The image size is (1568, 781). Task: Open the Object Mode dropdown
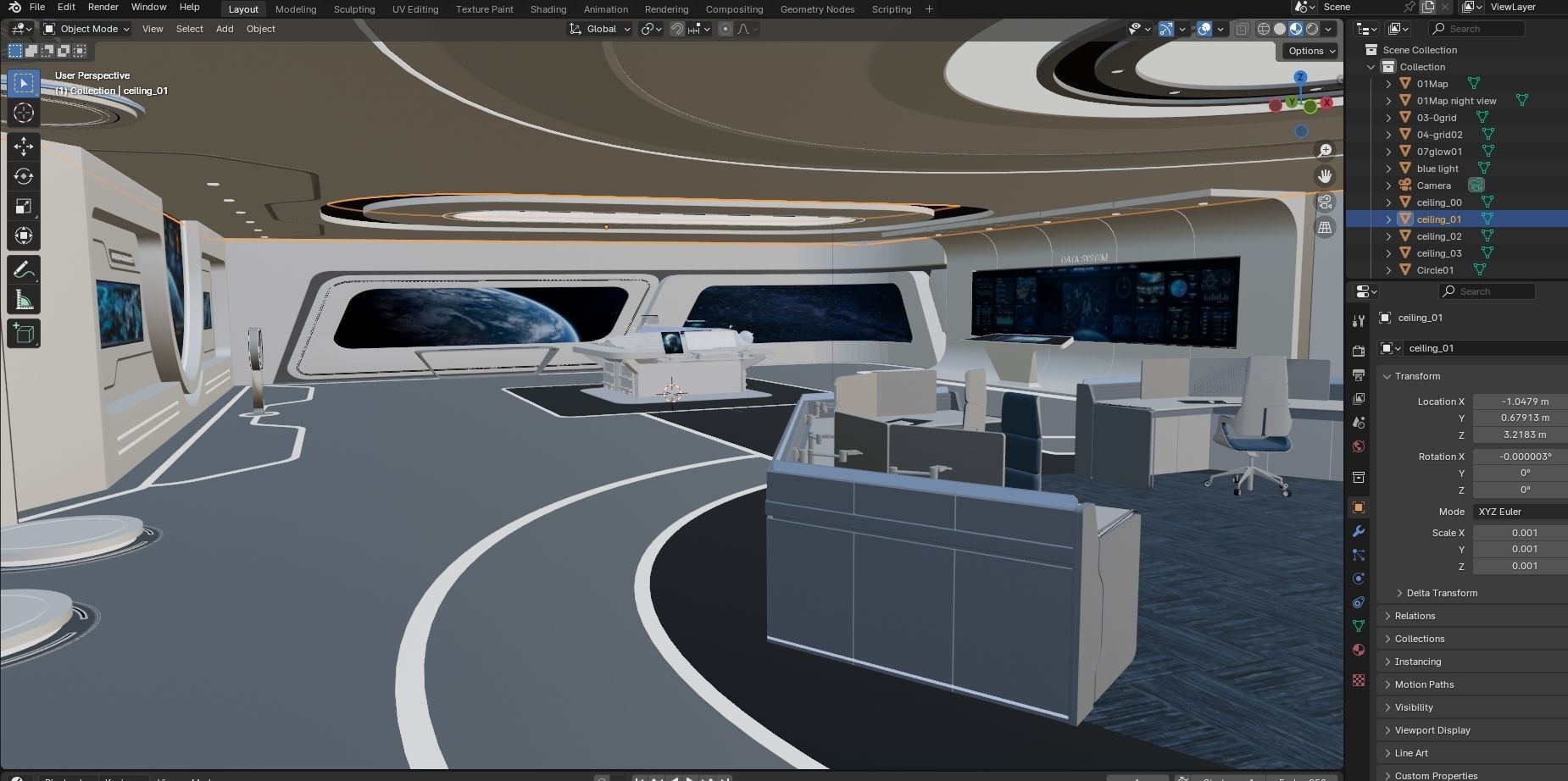[x=86, y=29]
